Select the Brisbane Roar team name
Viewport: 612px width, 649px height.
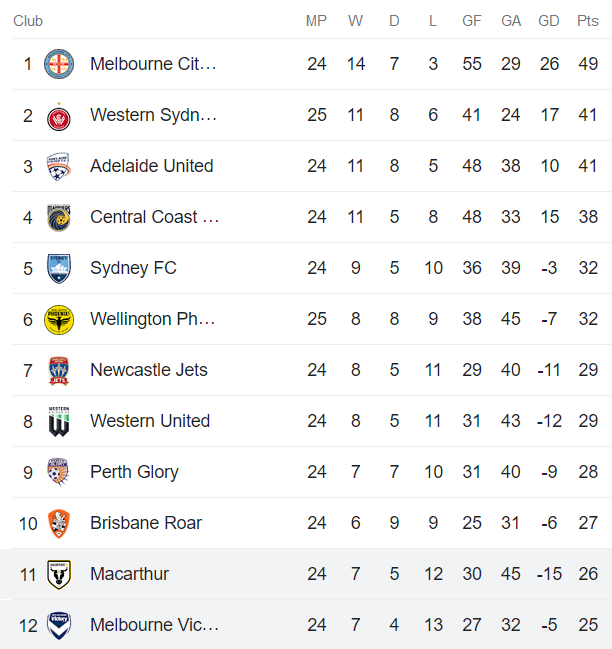click(x=146, y=523)
